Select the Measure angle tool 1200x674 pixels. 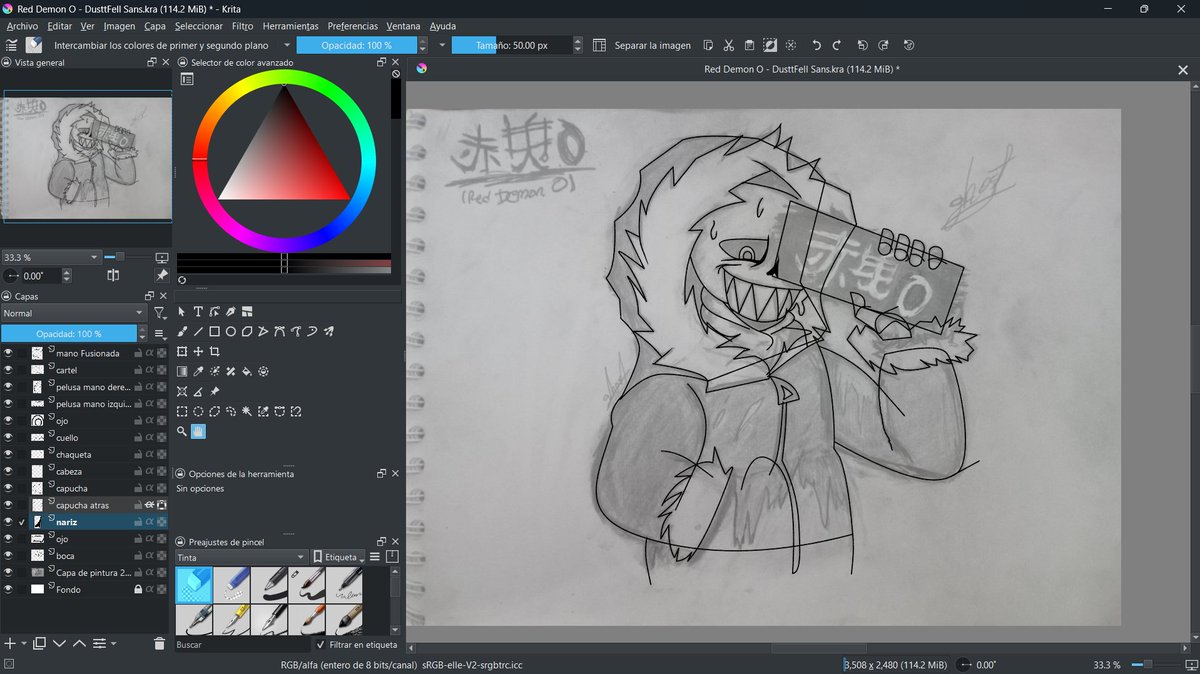pyautogui.click(x=198, y=391)
